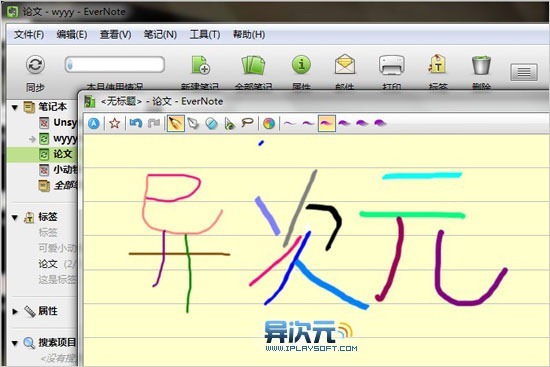Click the note window's EverNote icon
This screenshot has height=367, width=550.
[90, 102]
